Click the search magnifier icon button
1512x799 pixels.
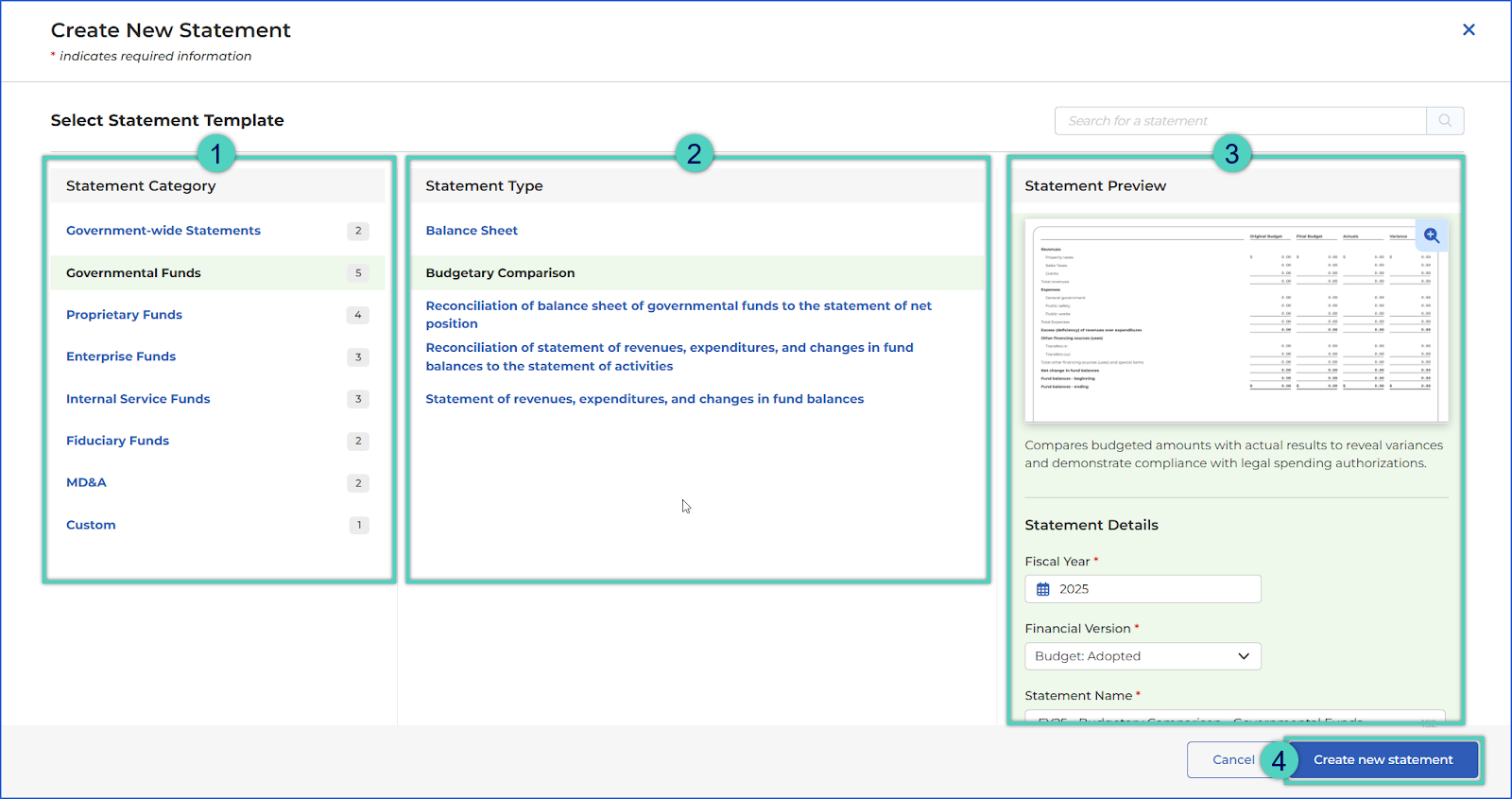[1445, 121]
